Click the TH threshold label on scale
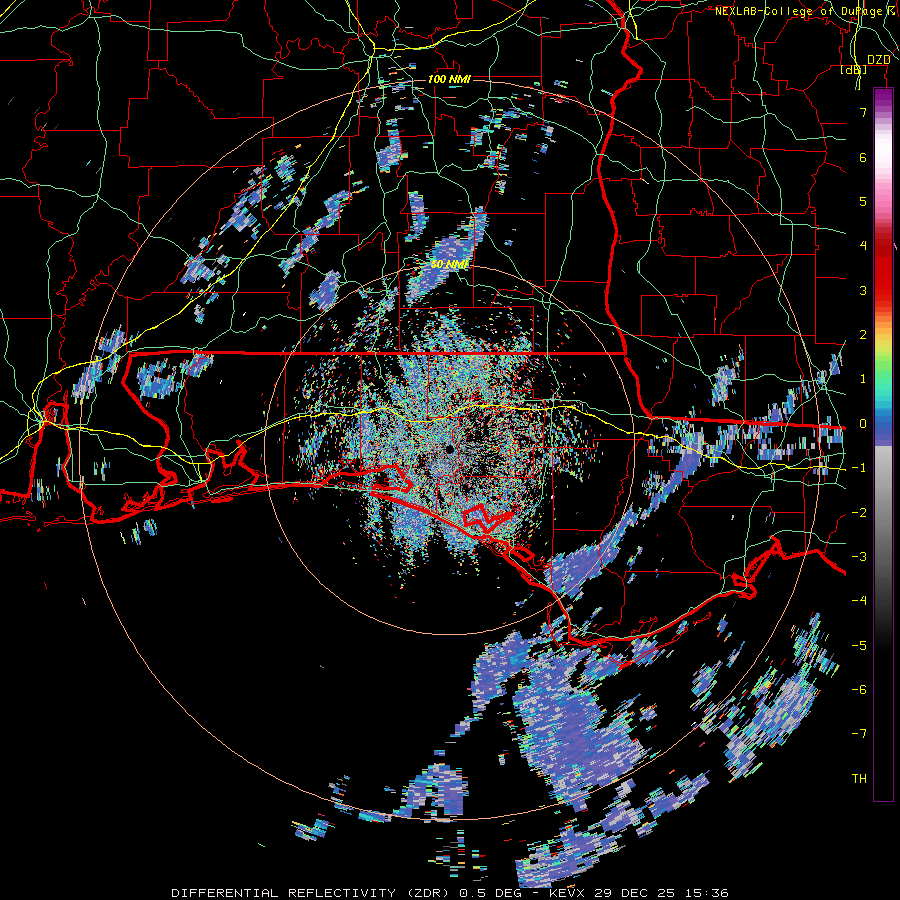Screen dimensions: 900x900 859,779
